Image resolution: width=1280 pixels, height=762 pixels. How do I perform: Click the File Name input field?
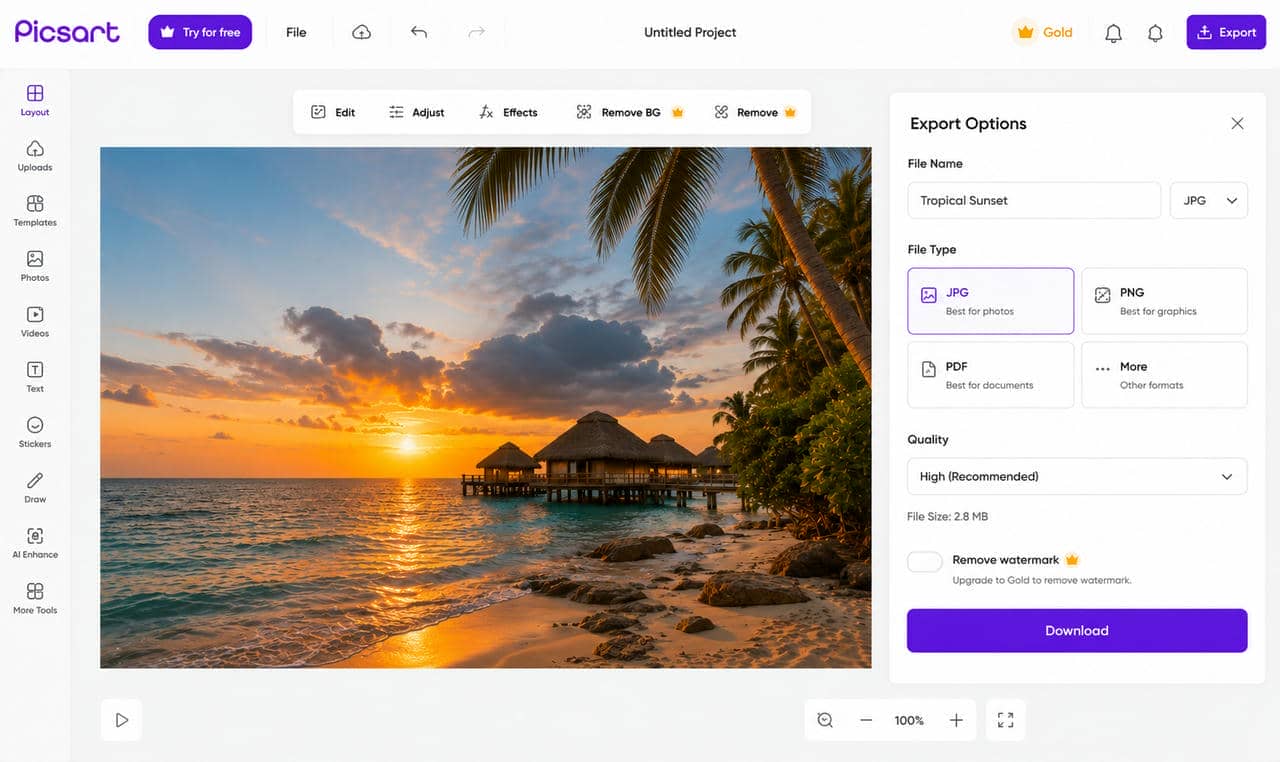coord(1034,200)
